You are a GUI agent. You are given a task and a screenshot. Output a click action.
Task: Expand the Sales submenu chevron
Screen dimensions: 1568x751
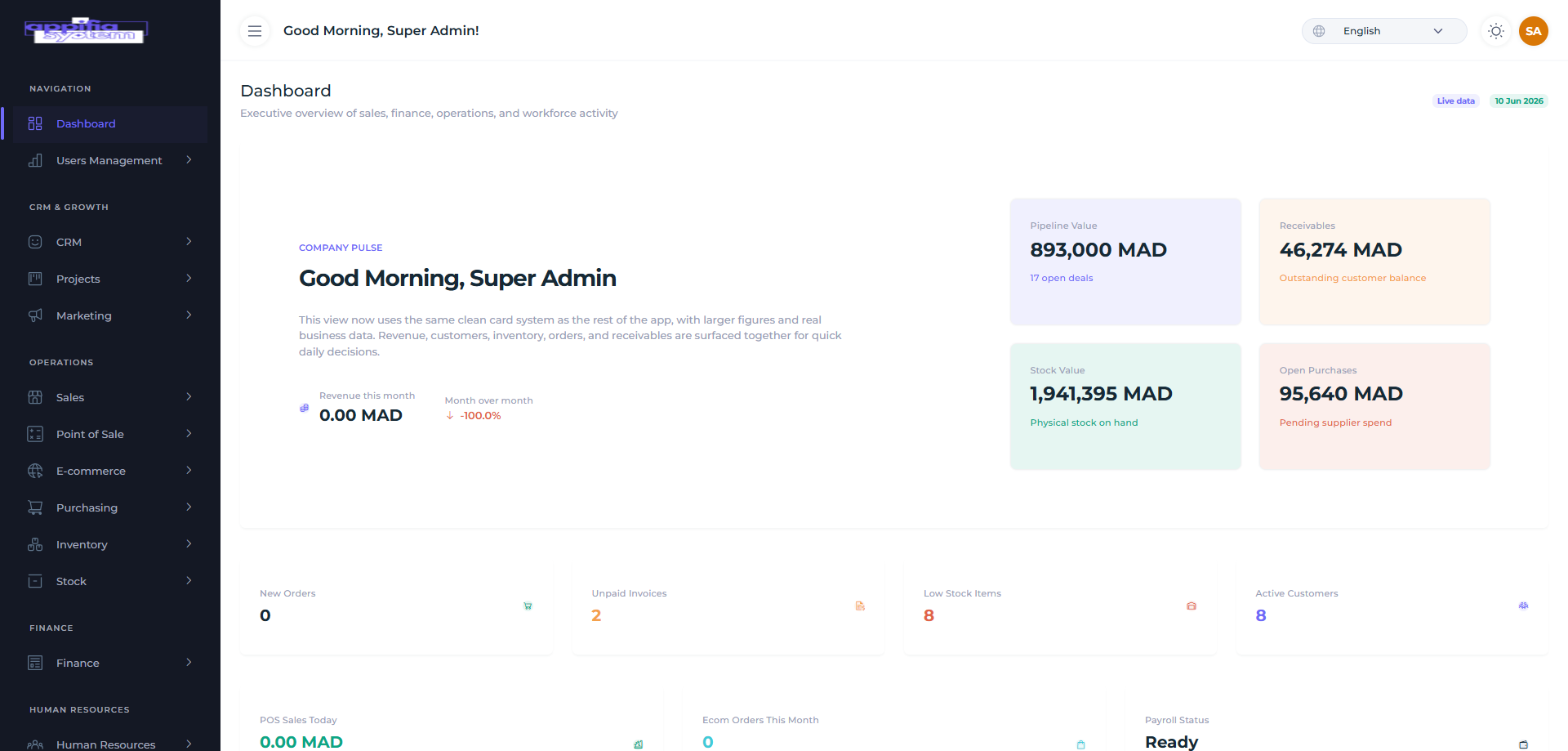pos(189,397)
